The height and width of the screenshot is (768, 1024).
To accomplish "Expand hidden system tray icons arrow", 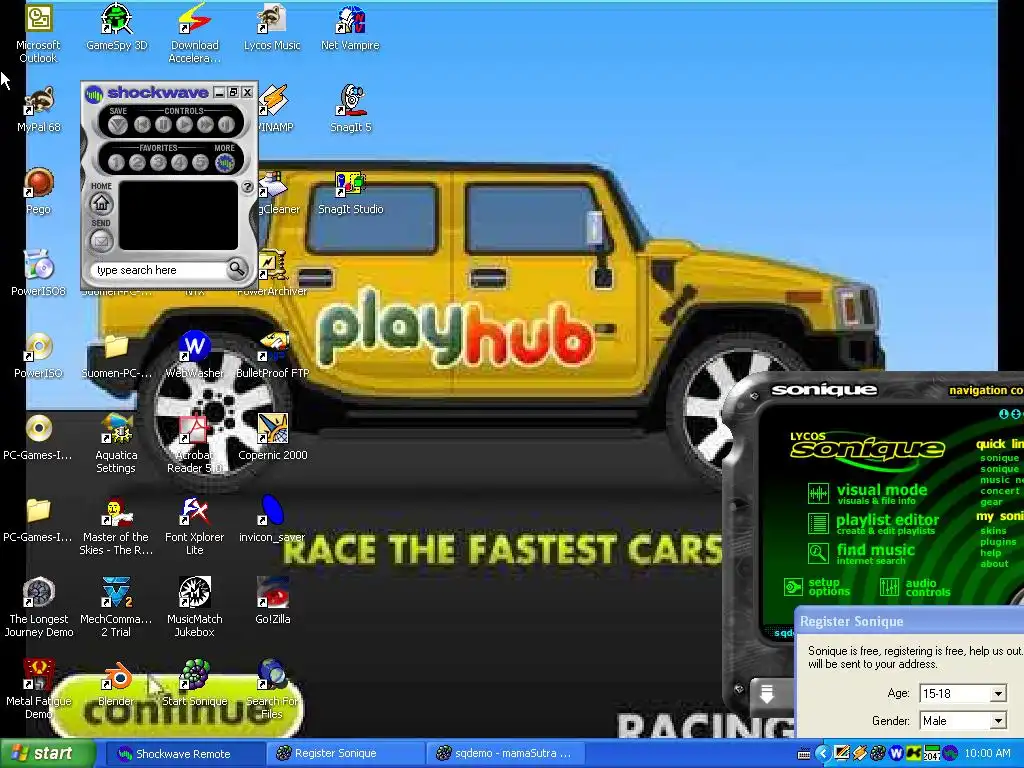I will tap(822, 754).
